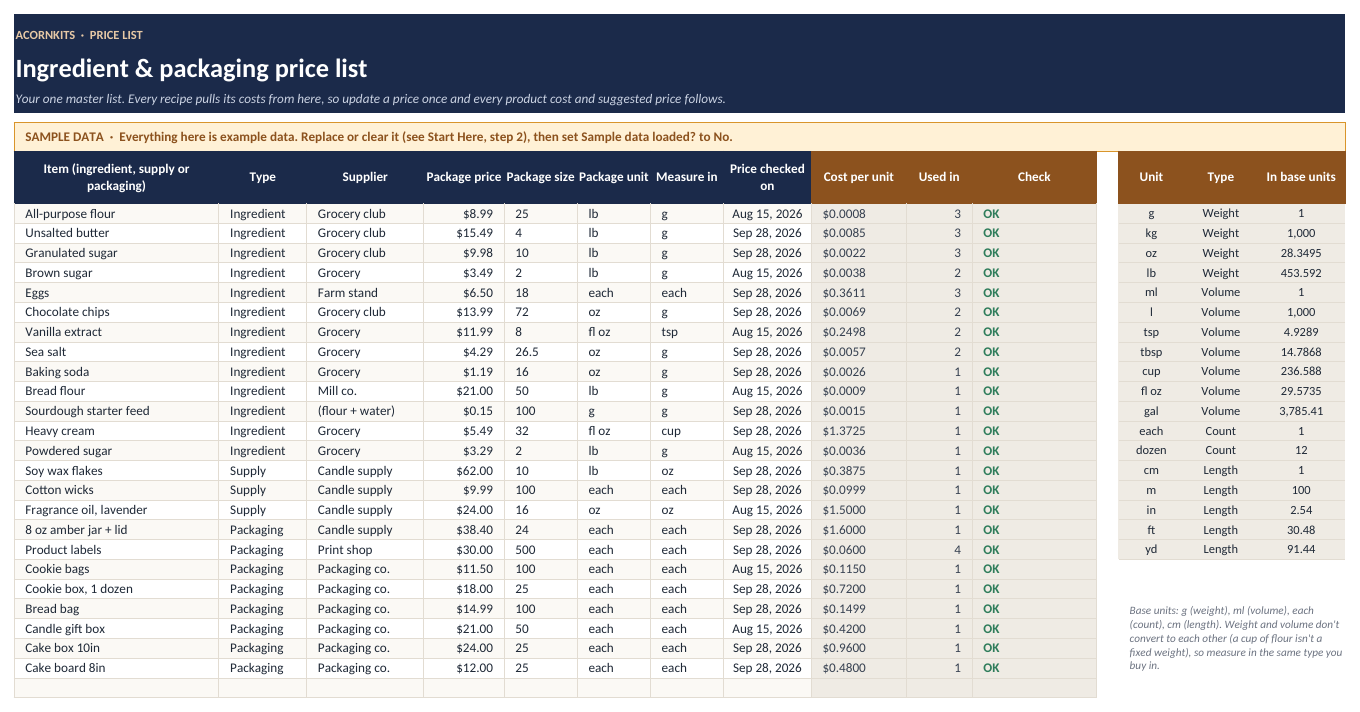The image size is (1360, 712).
Task: Click the Used in value 4 for Product labels
Action: 939,550
